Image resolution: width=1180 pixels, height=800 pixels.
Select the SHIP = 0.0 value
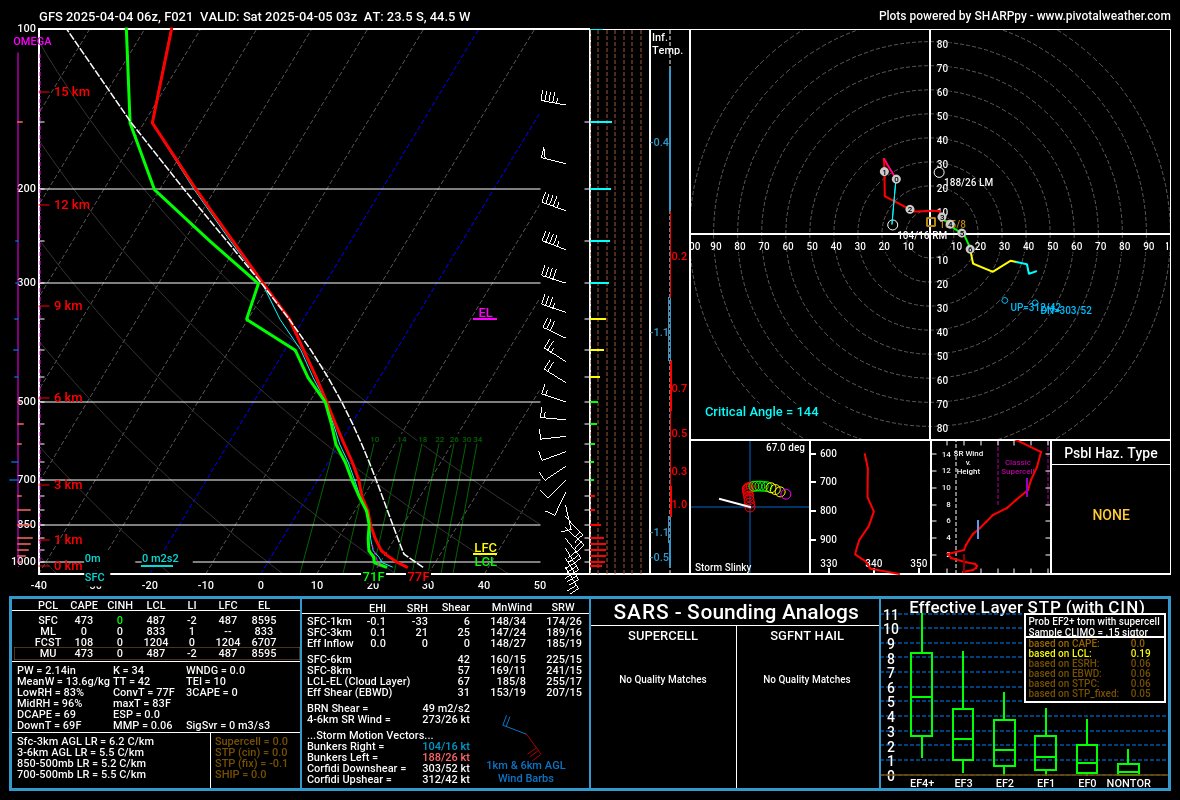[x=241, y=774]
